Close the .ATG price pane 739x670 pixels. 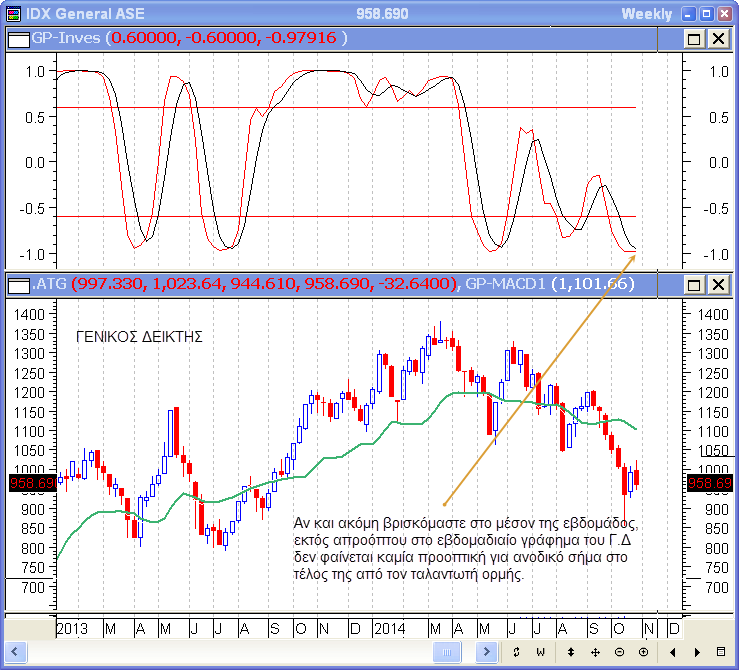point(718,284)
